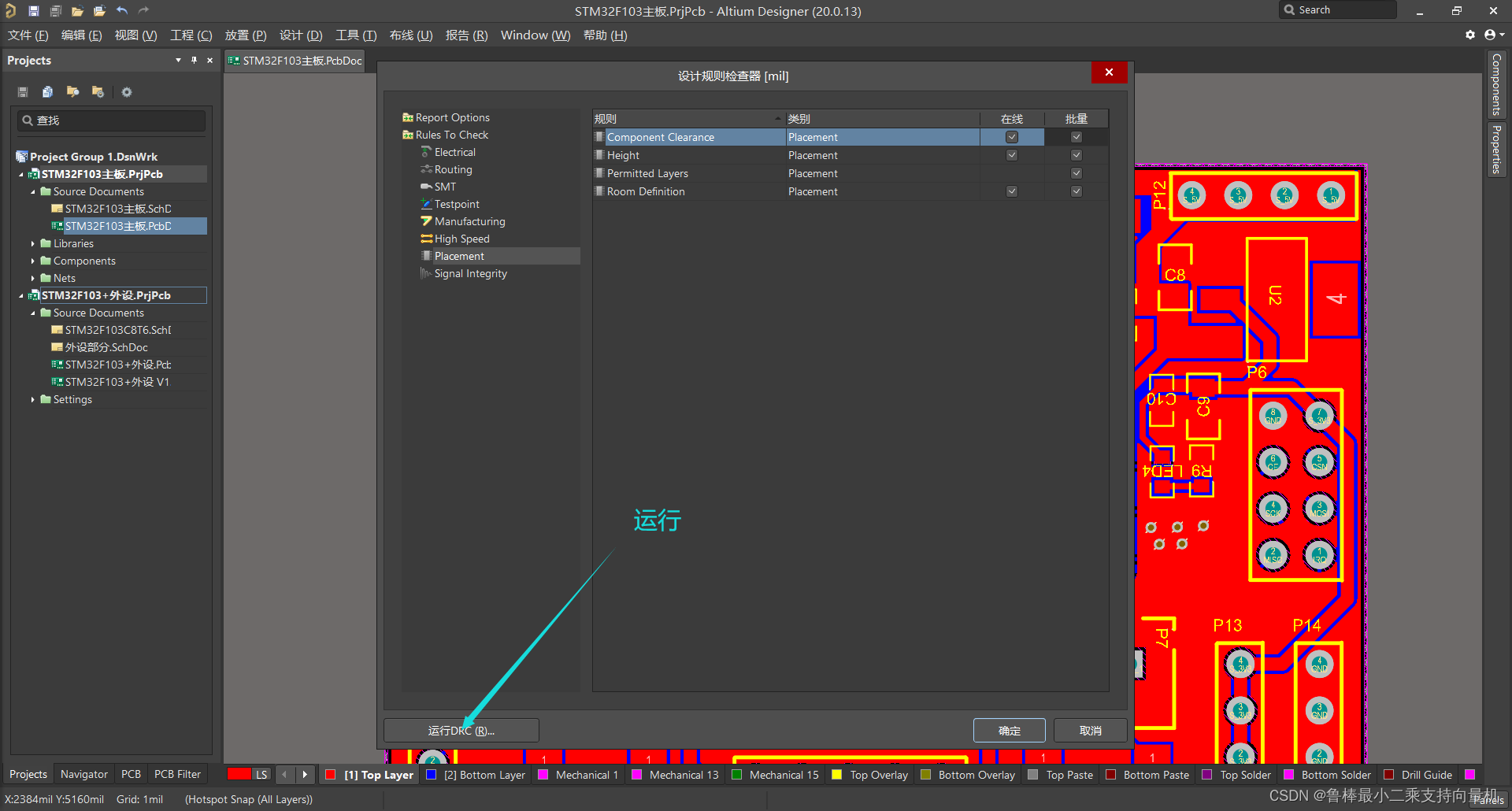Select SMT rules category
Screen dimensions: 1512x811
(x=445, y=187)
